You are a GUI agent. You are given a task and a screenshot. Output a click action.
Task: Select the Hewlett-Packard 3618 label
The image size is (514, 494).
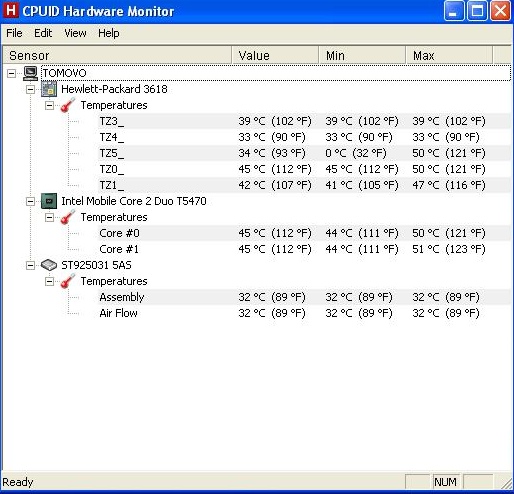(114, 89)
